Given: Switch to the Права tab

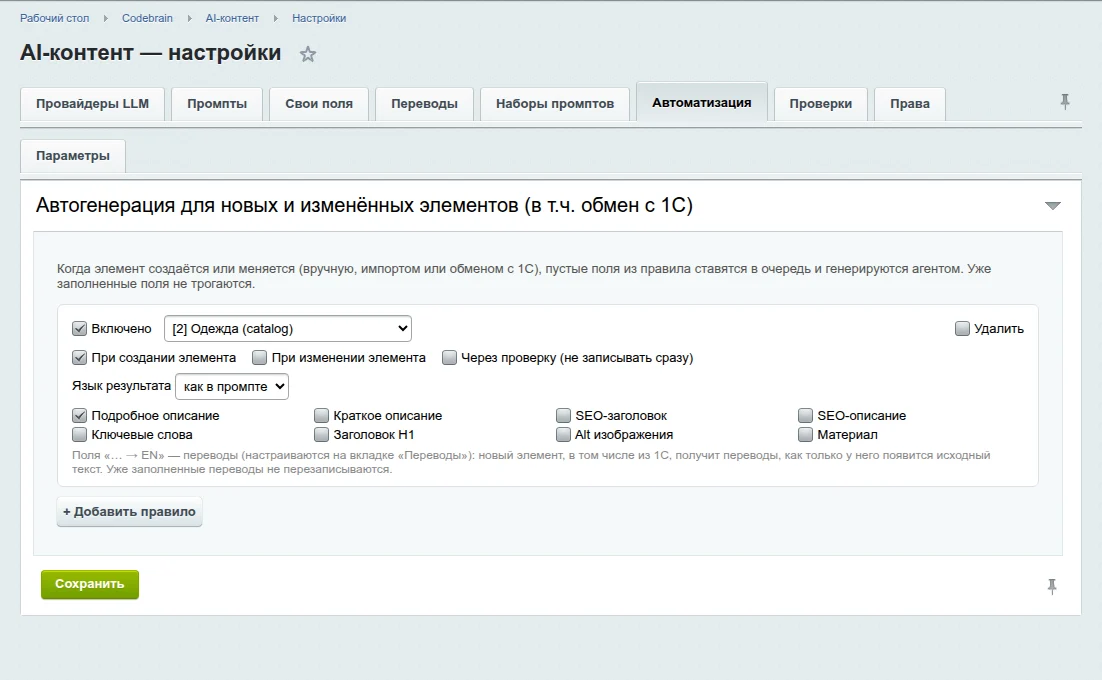Looking at the screenshot, I should [909, 104].
